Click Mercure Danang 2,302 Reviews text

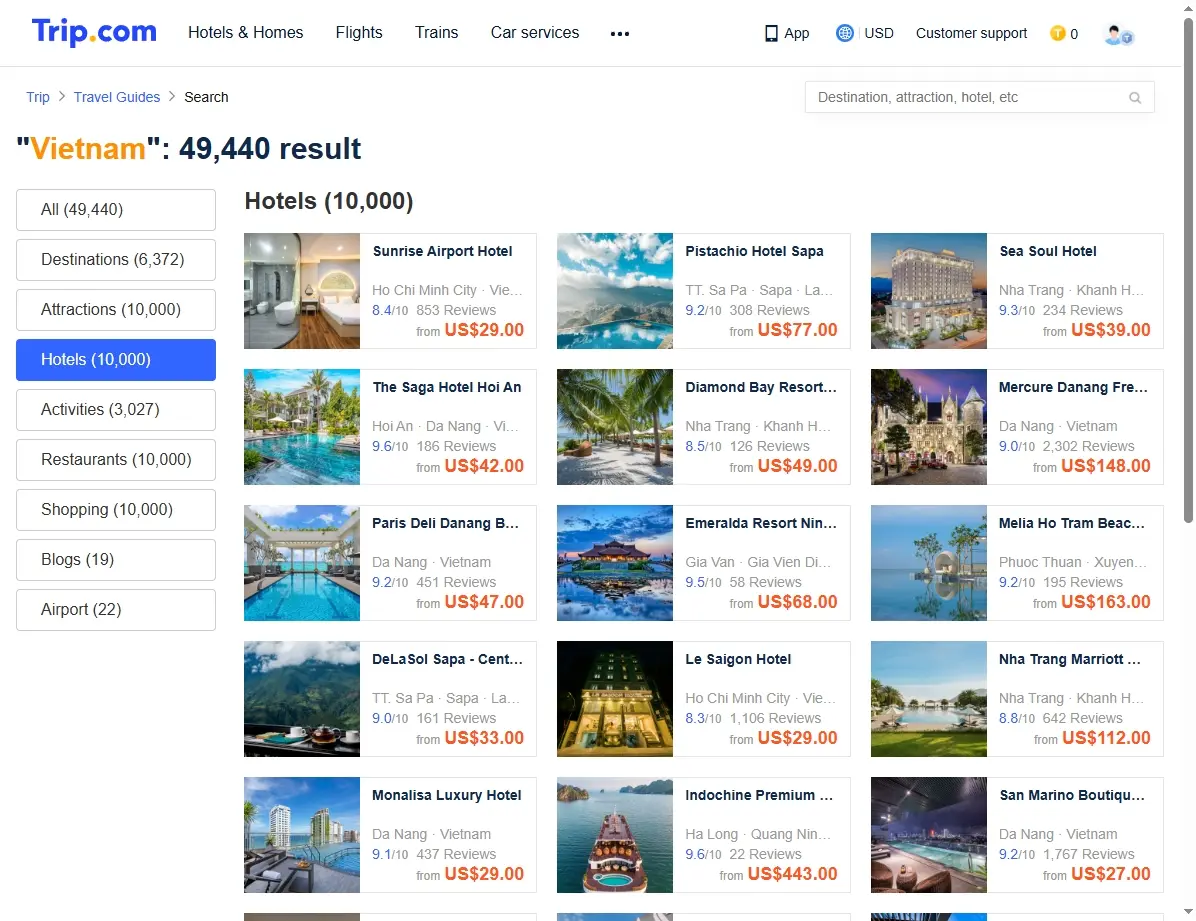1088,446
